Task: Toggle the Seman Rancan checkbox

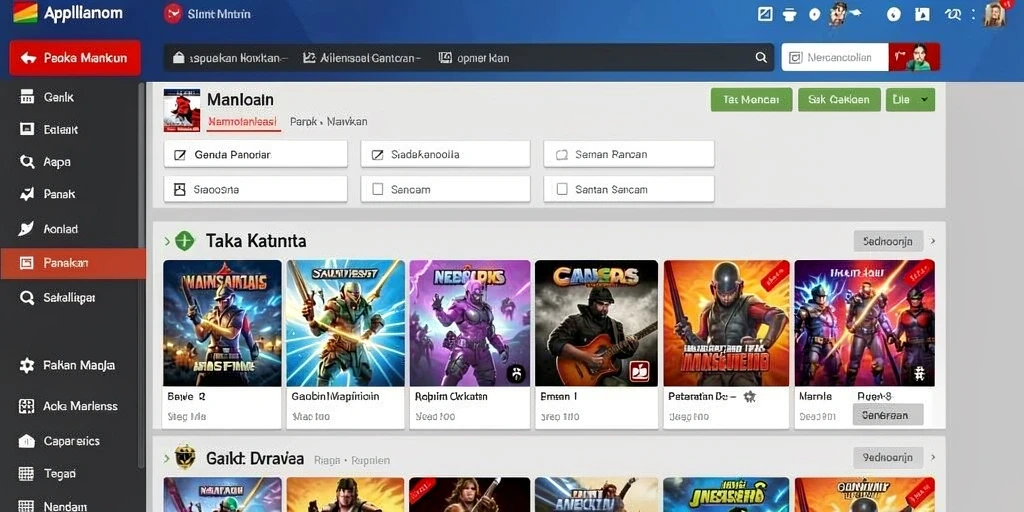Action: click(562, 155)
